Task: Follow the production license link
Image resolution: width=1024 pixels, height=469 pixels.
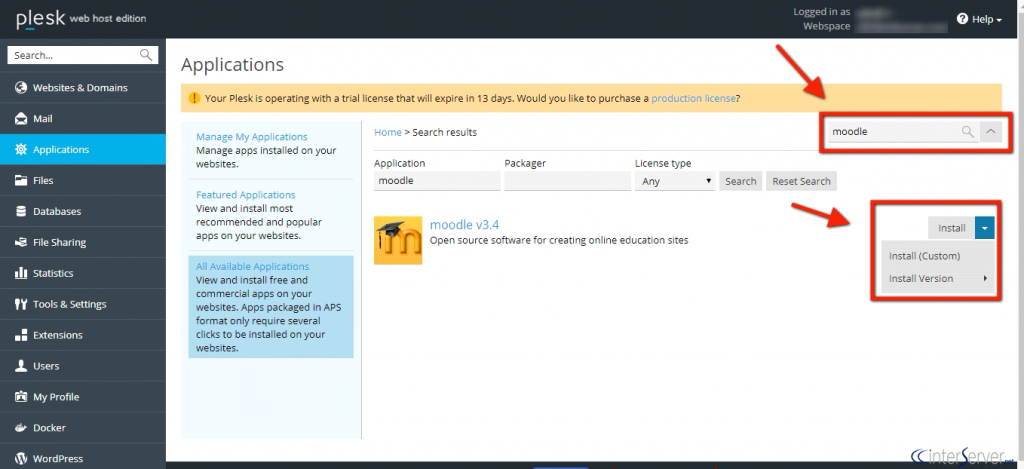Action: (694, 99)
